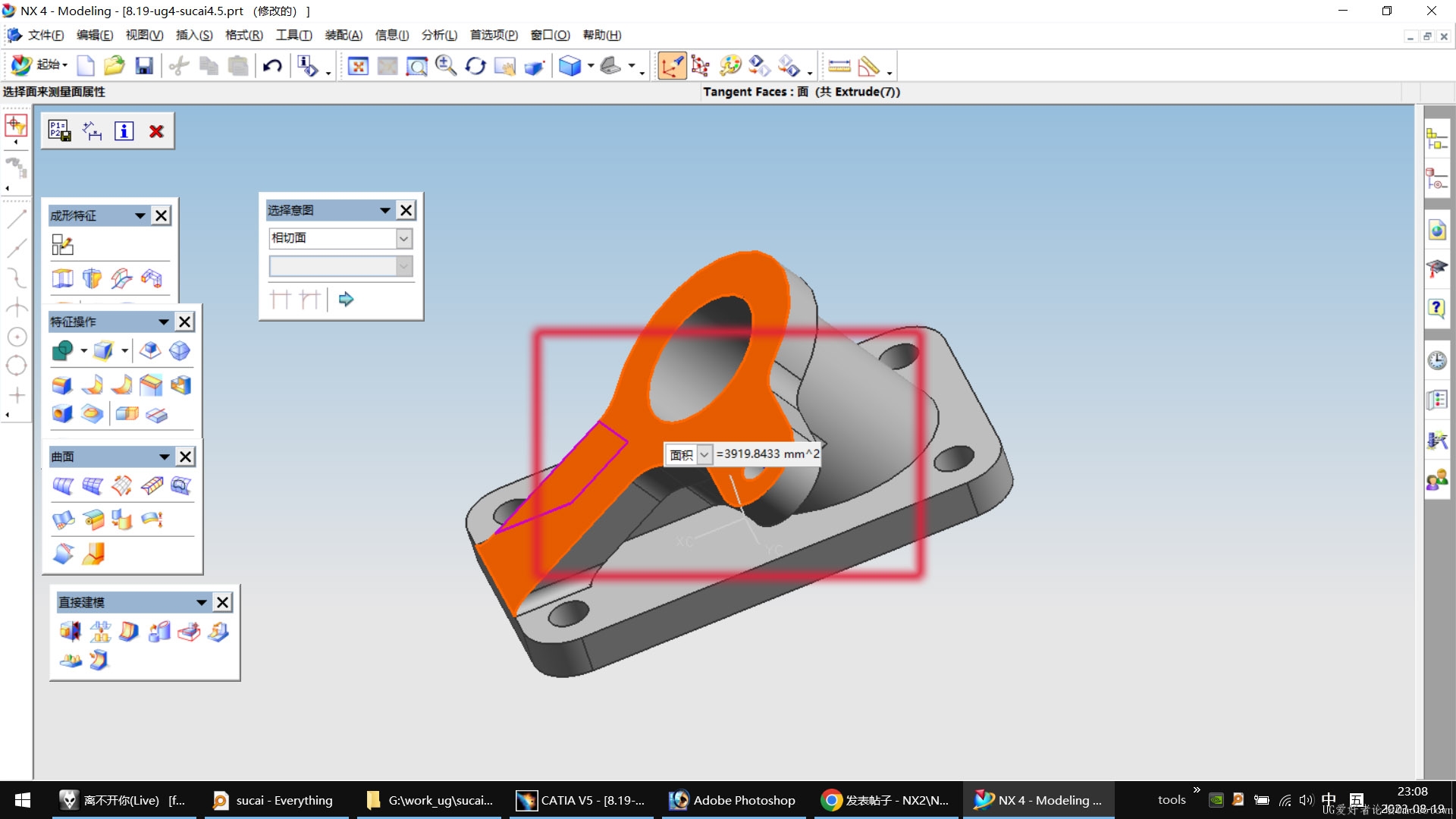Expand the 成形特征 panel dropdown arrow
The height and width of the screenshot is (819, 1456).
coord(139,215)
